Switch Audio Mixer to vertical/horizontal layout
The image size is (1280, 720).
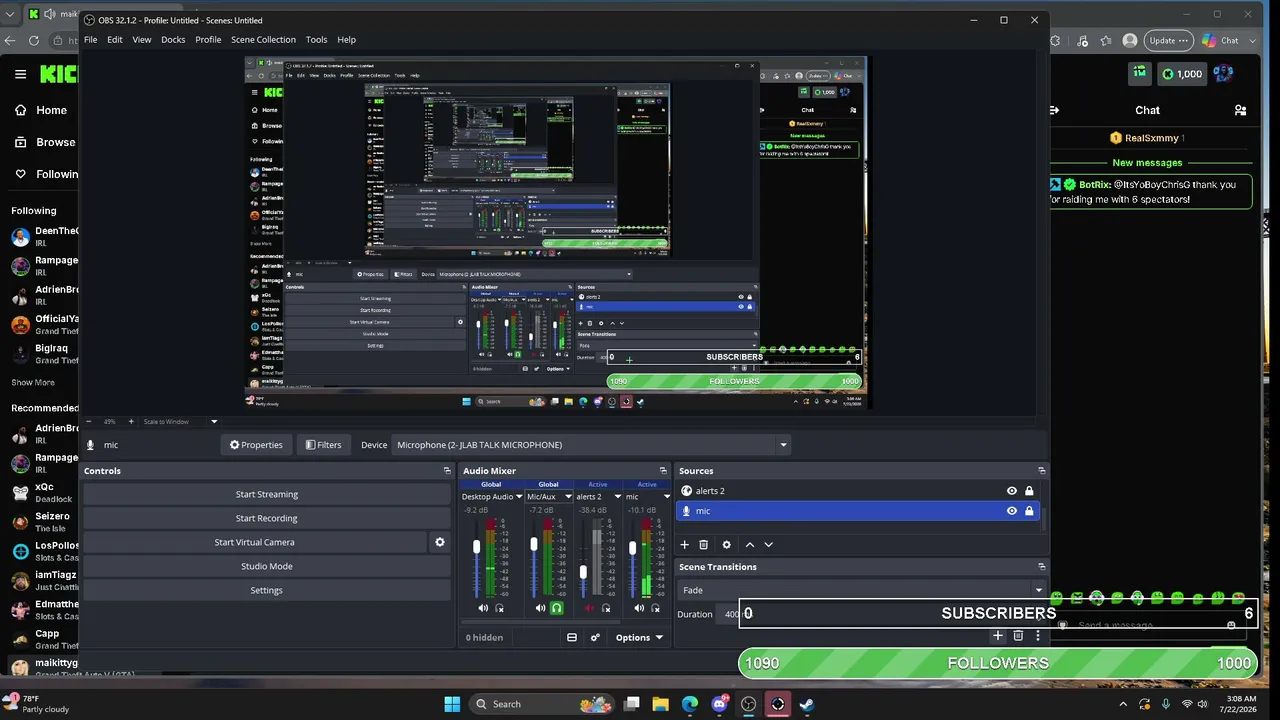[572, 637]
